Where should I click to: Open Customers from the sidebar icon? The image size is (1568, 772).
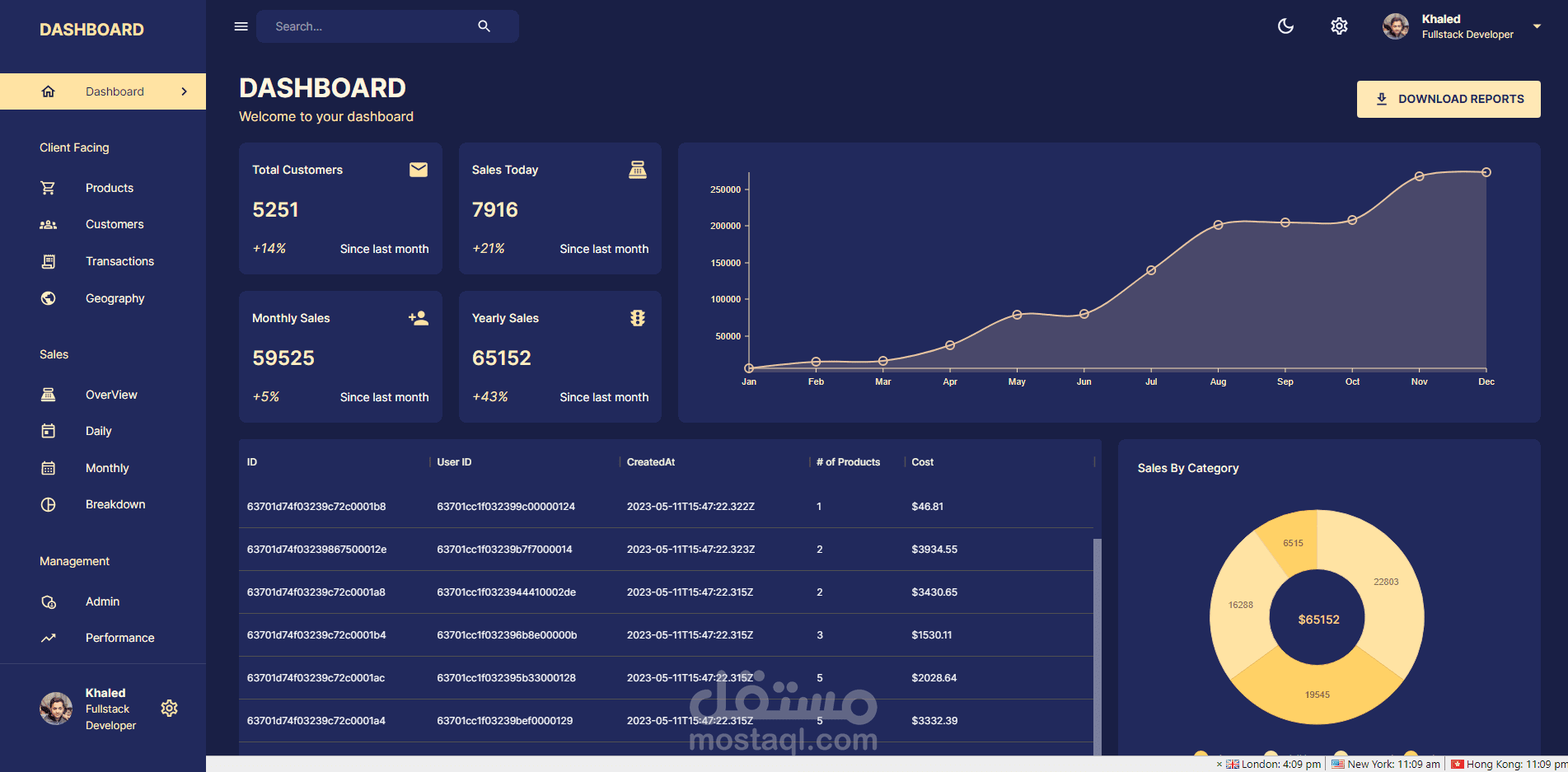[x=49, y=224]
